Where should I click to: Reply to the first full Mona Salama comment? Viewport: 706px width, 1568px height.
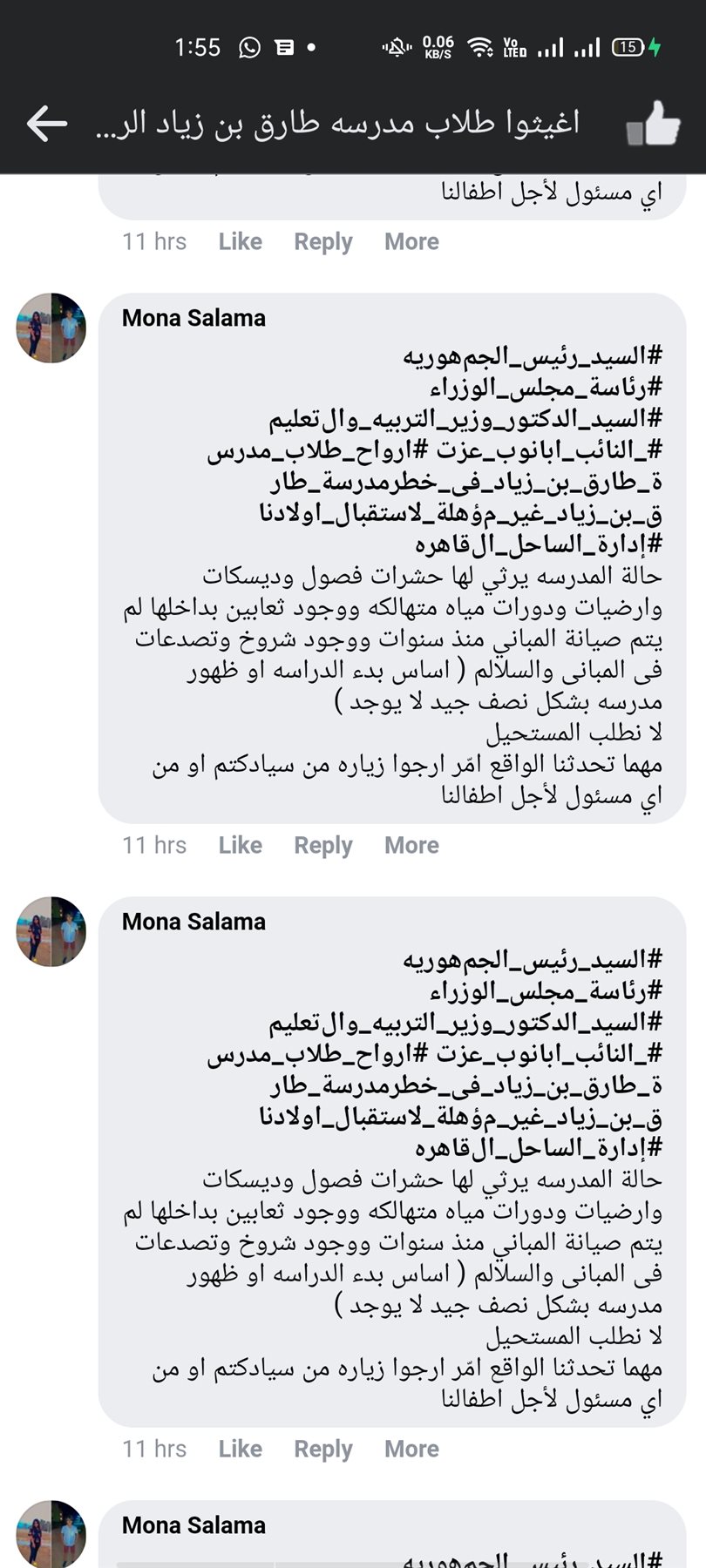322,845
